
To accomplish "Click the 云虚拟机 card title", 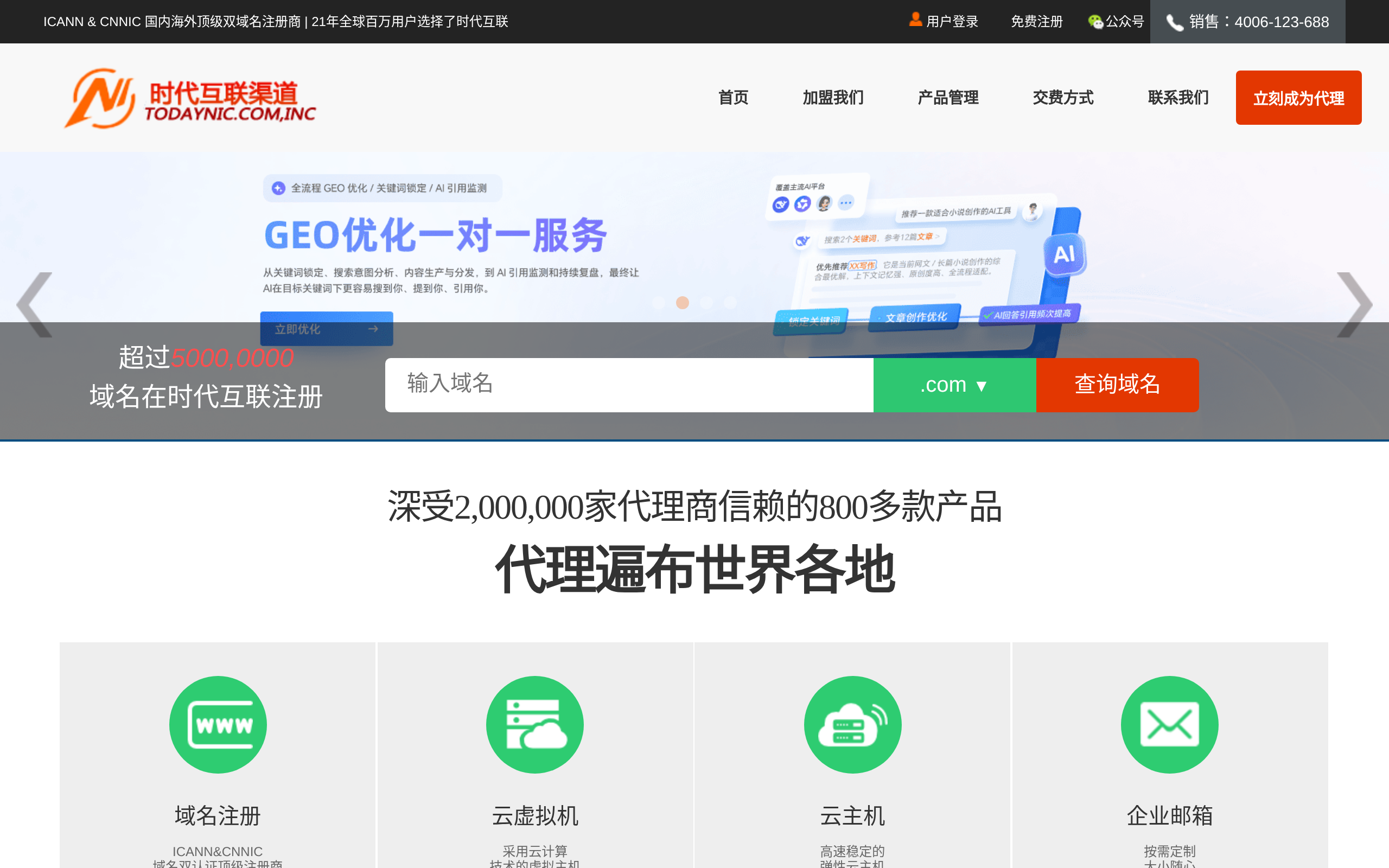I will click(x=535, y=815).
